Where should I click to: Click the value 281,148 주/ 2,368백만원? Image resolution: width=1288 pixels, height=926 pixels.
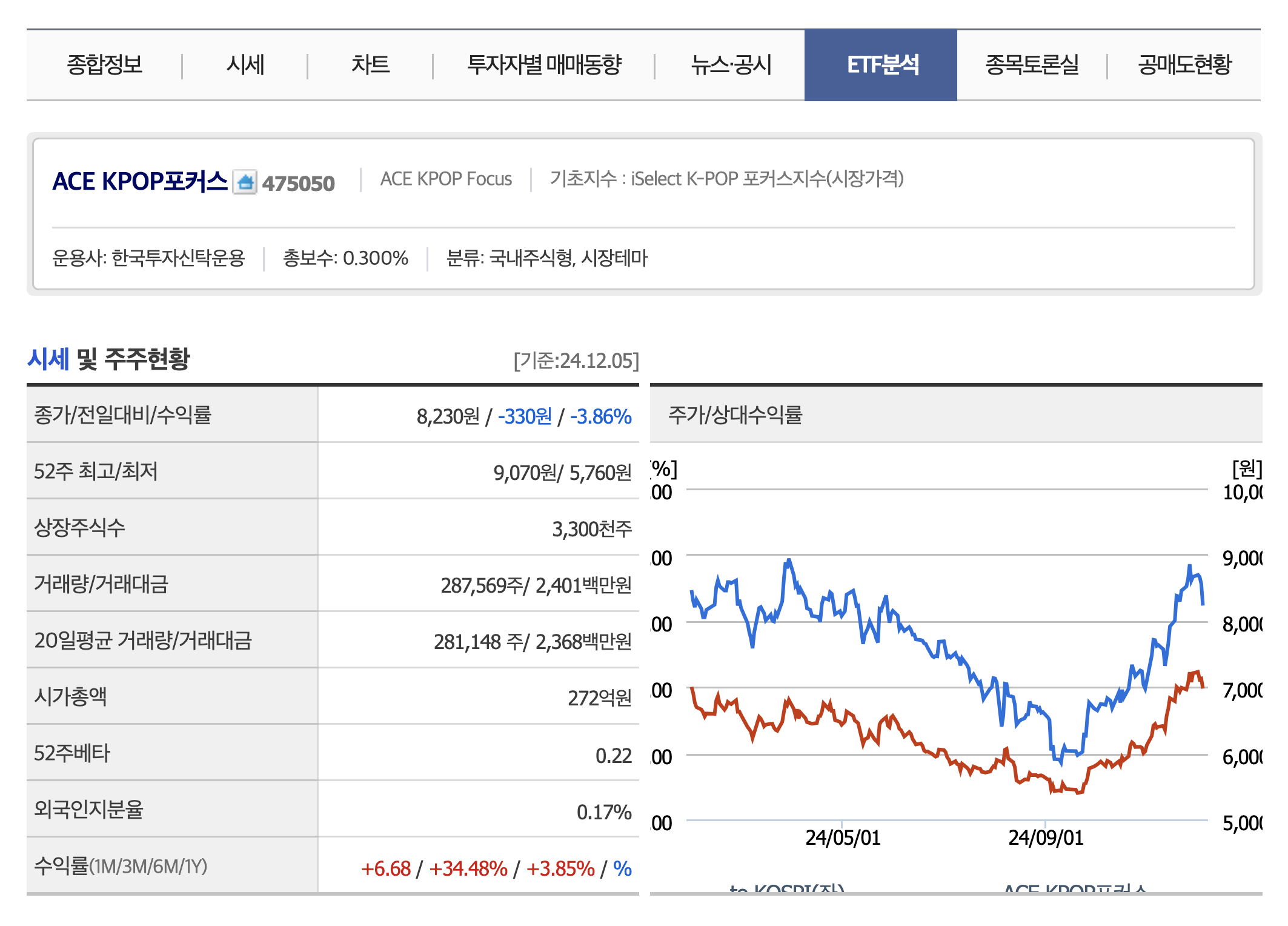[x=533, y=642]
